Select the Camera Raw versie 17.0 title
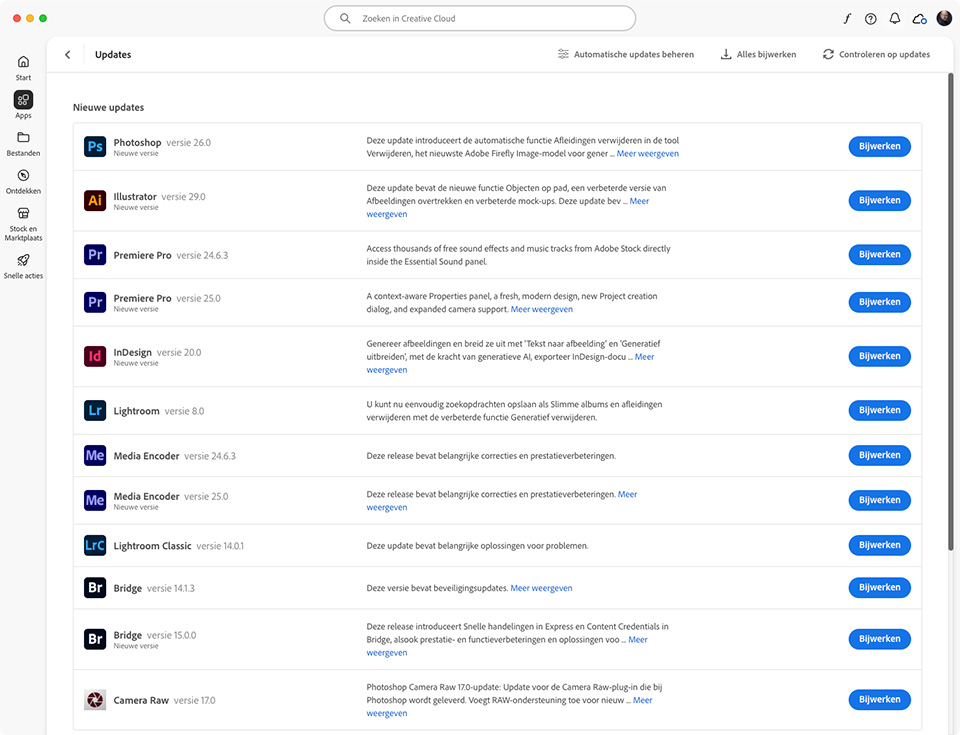960x735 pixels. 165,700
